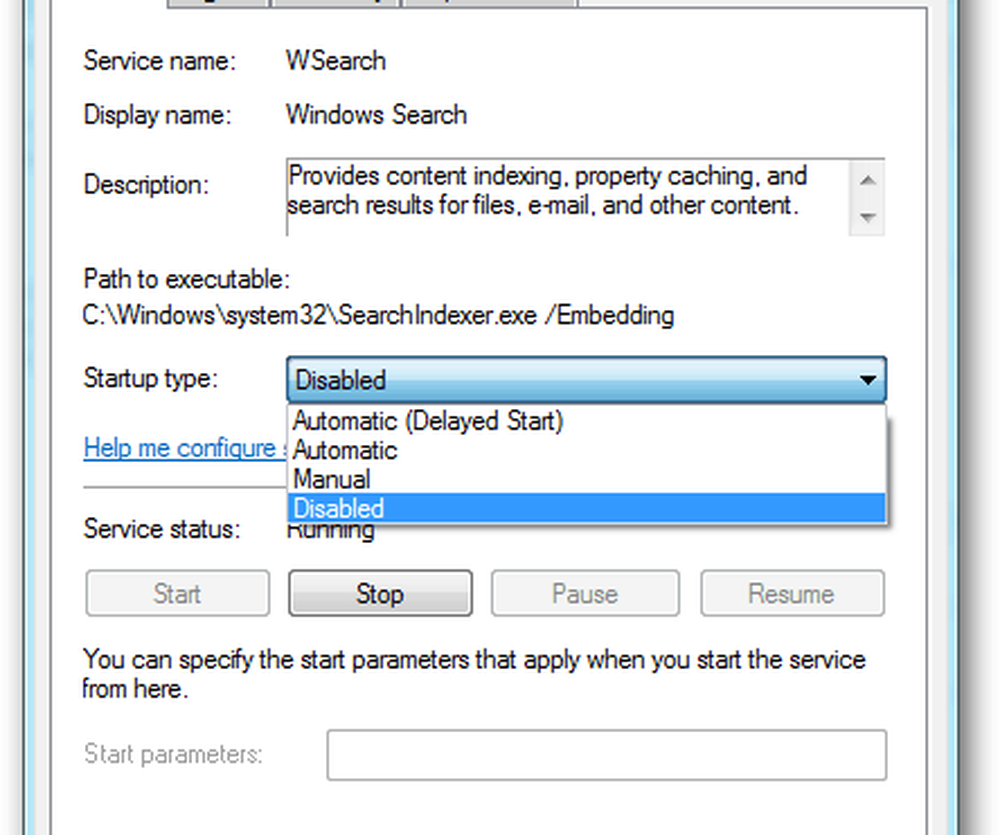Click the Running service status text
This screenshot has width=1000, height=835.
331,532
